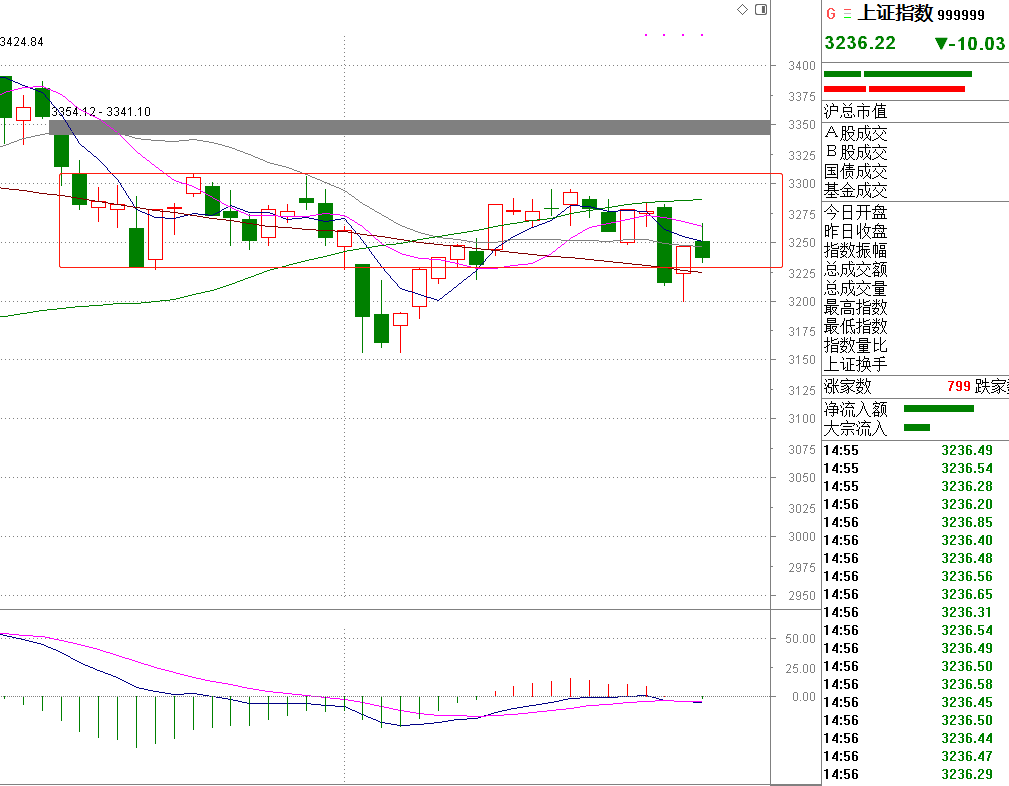Click the 0.00 MACD axis label

(804, 697)
